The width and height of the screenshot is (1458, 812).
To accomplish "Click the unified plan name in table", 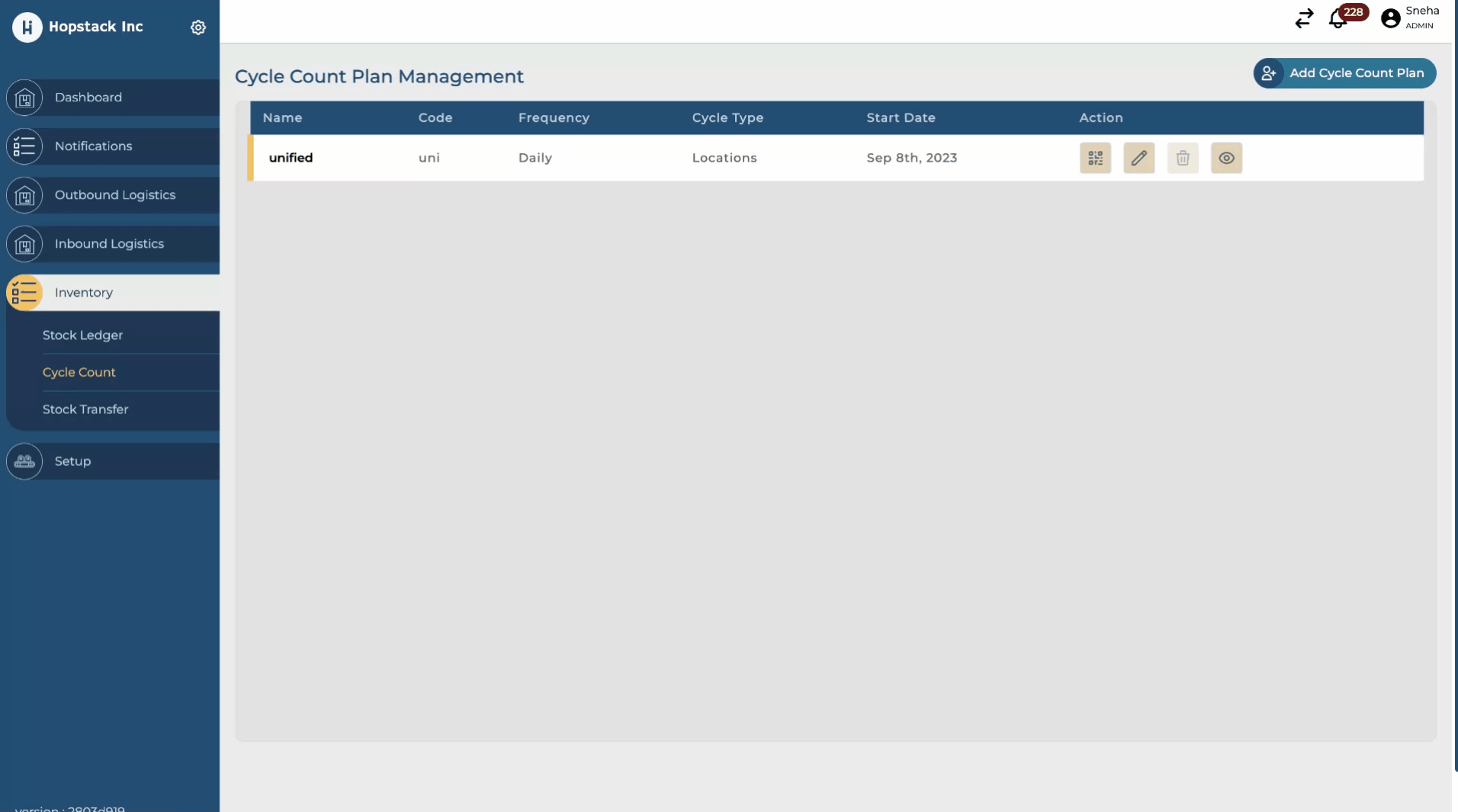I will 291,158.
